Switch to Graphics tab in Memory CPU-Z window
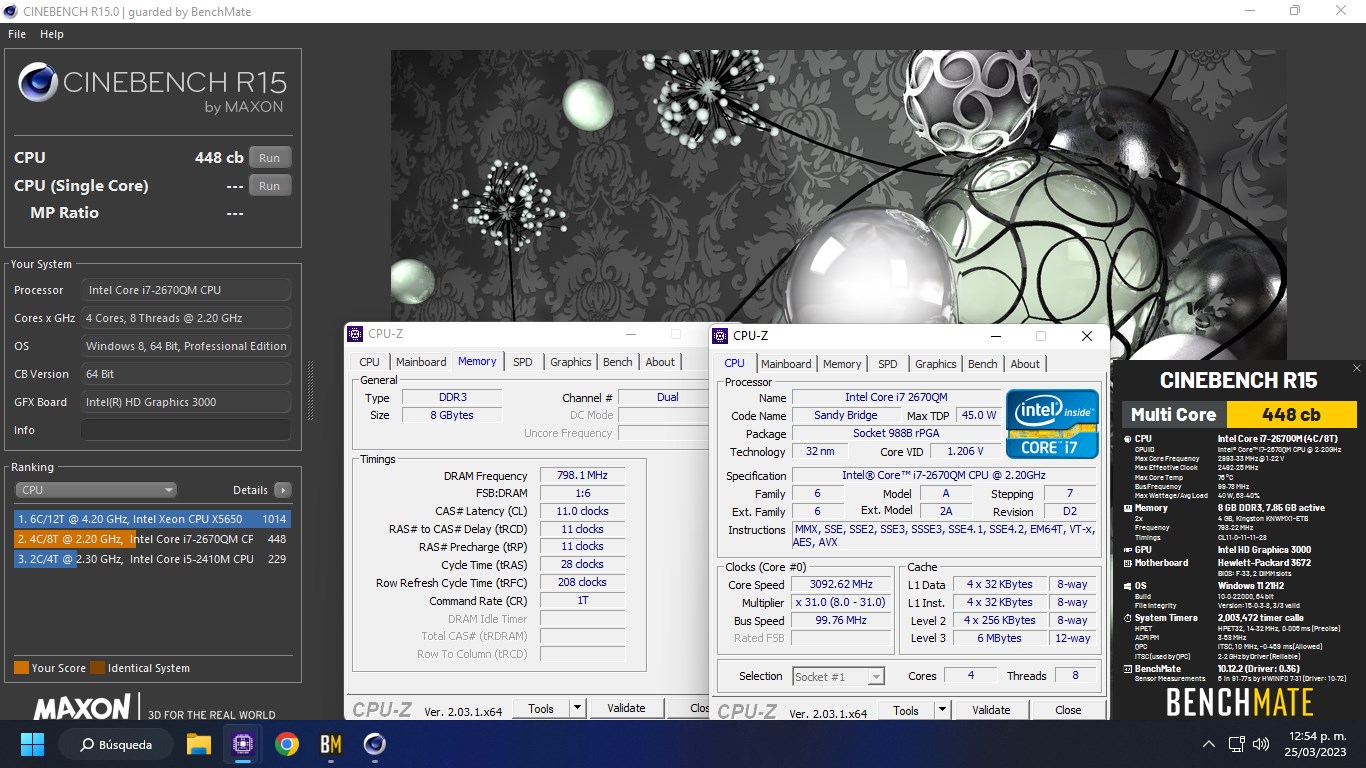 [571, 362]
